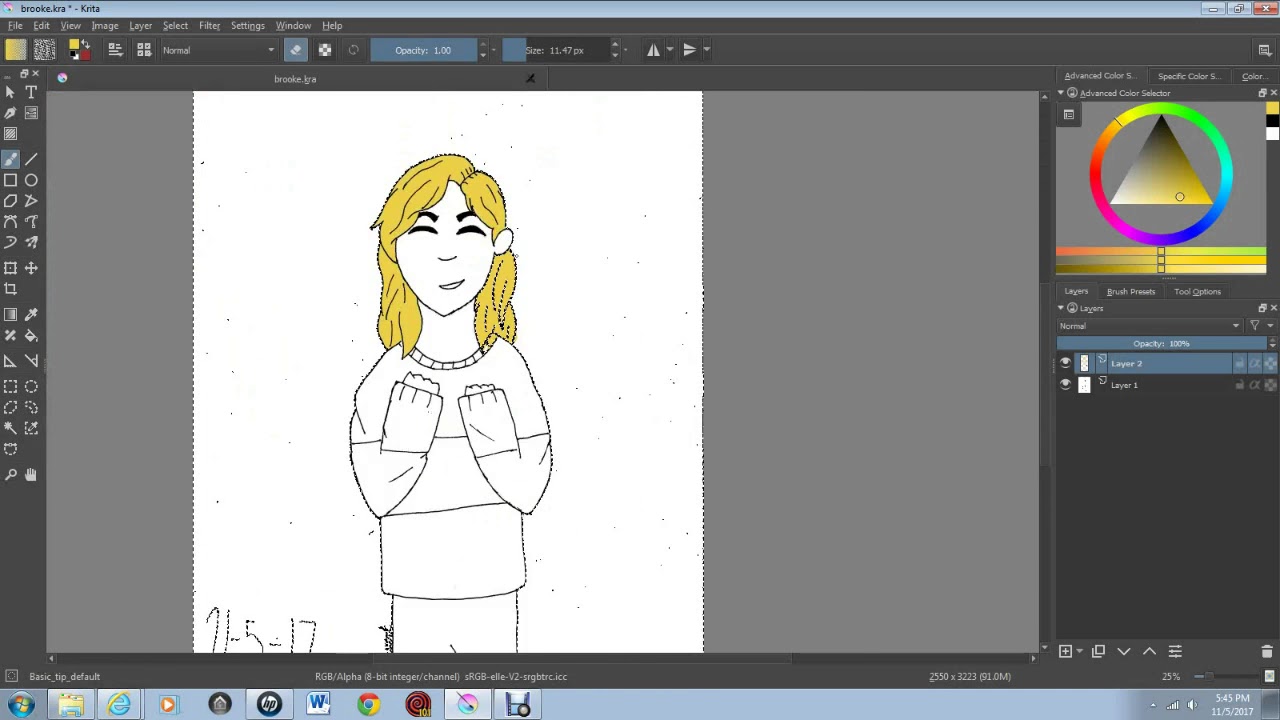The height and width of the screenshot is (720, 1280).
Task: Select the Fill bucket tool
Action: (31, 336)
